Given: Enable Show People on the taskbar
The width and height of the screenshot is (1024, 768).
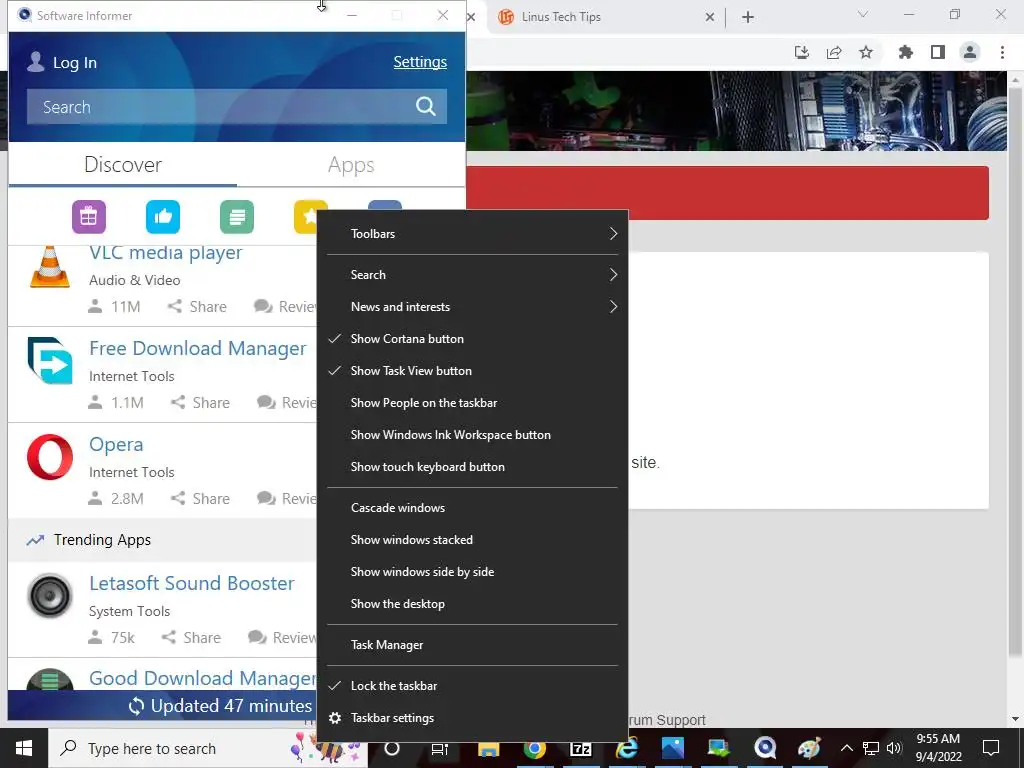Looking at the screenshot, I should pyautogui.click(x=472, y=402).
